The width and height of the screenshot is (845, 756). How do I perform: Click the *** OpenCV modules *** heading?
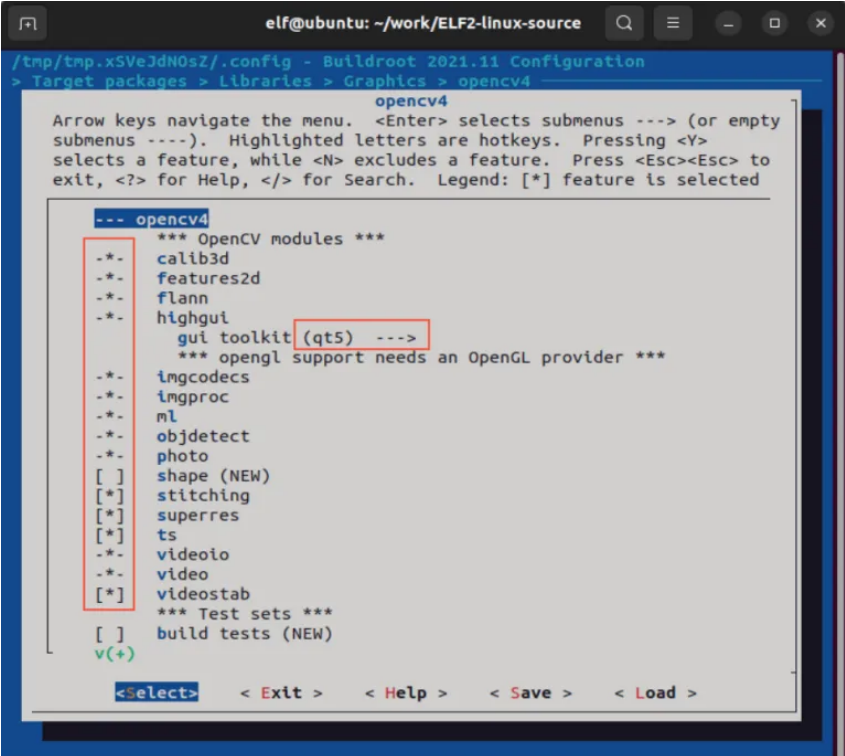pos(271,239)
